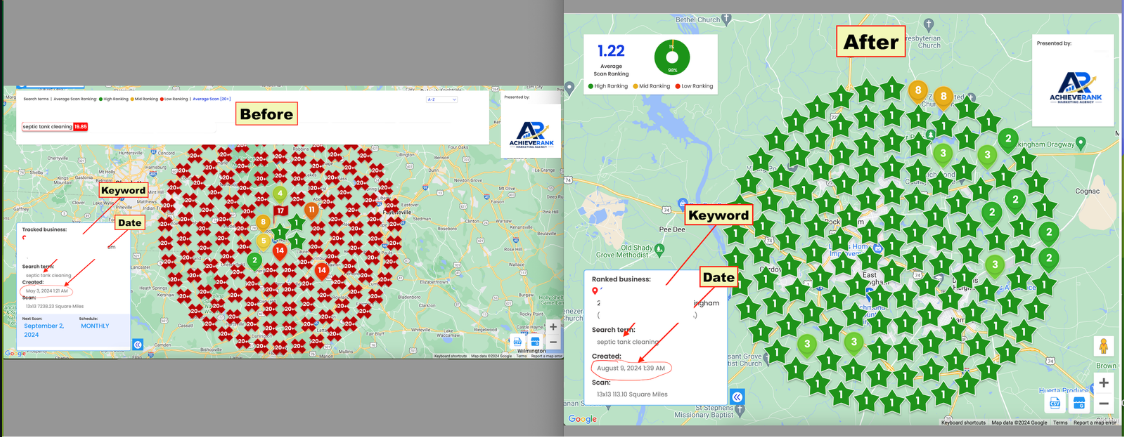Click the CSV export icon on After map
1124x437 pixels.
(1055, 404)
